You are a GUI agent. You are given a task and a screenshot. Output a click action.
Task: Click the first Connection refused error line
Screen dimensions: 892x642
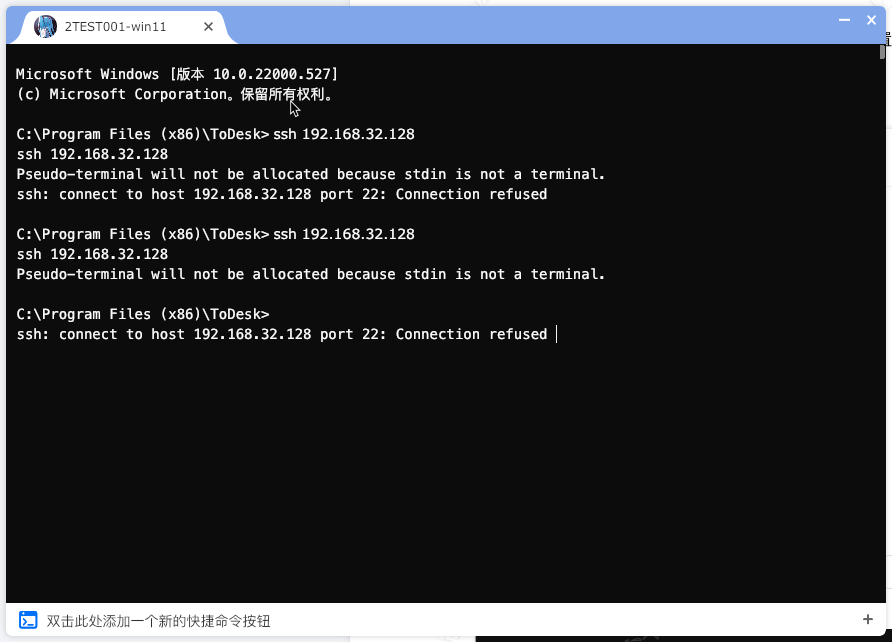click(x=282, y=194)
